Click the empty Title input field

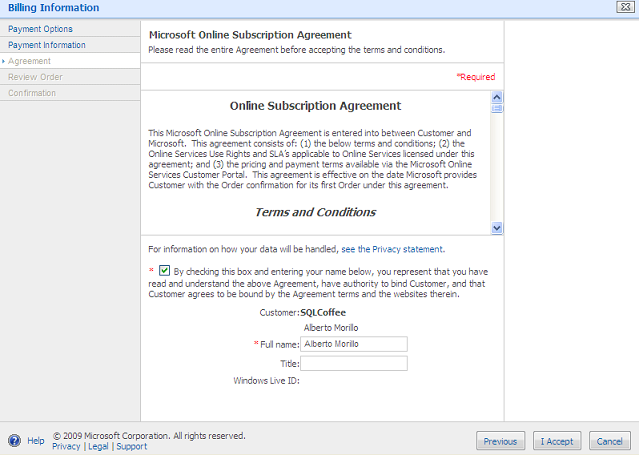point(354,363)
